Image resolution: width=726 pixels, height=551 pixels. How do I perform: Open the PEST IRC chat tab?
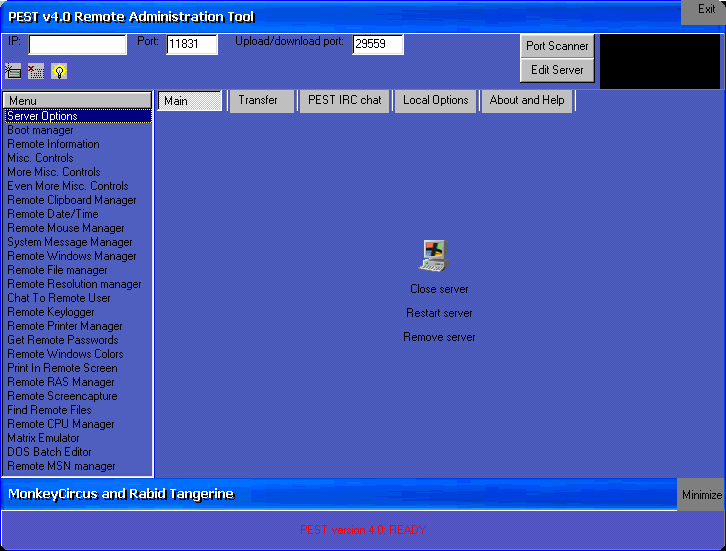coord(344,100)
